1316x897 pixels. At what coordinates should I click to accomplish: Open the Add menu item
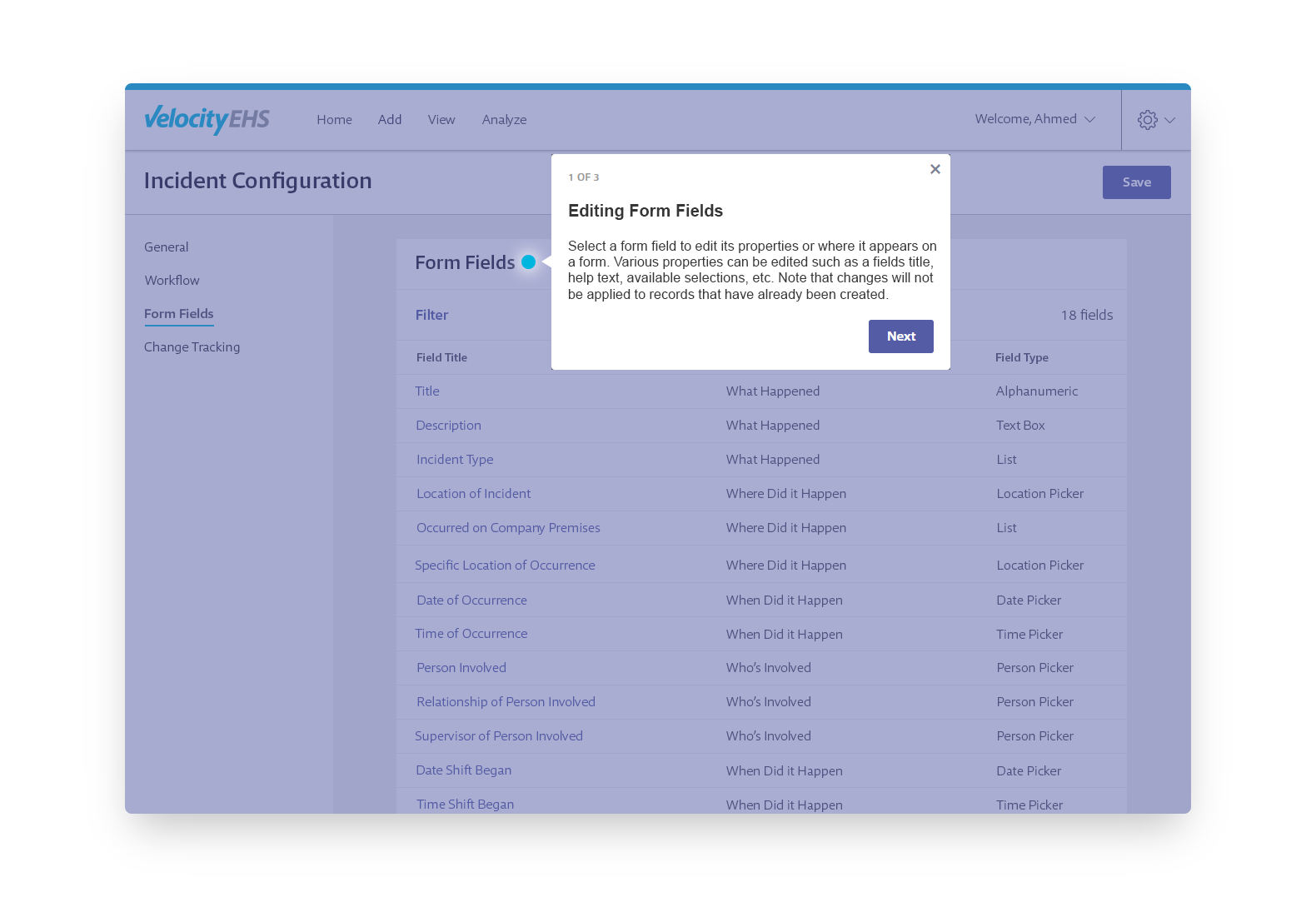click(x=389, y=120)
